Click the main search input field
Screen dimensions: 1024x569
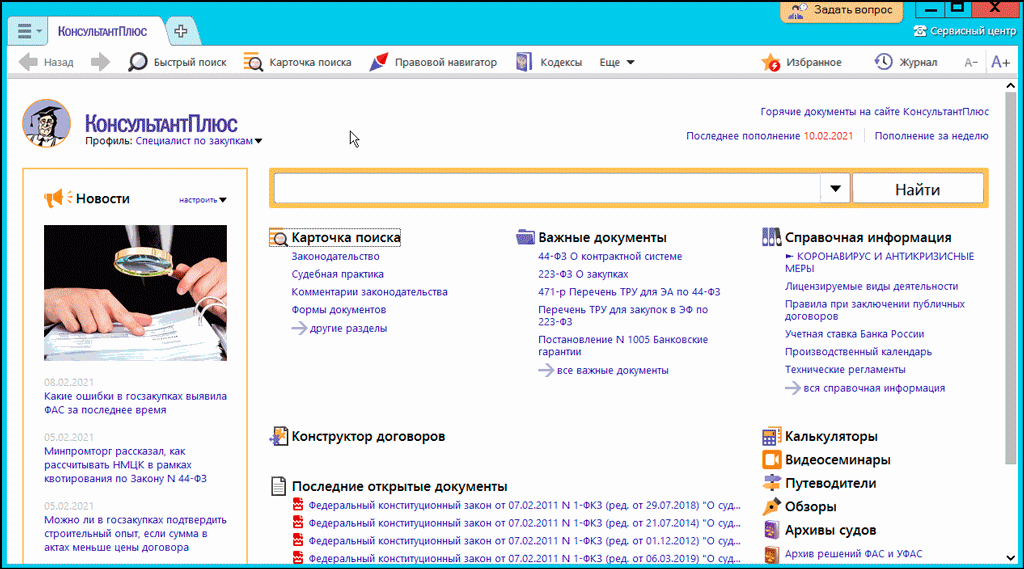(547, 189)
